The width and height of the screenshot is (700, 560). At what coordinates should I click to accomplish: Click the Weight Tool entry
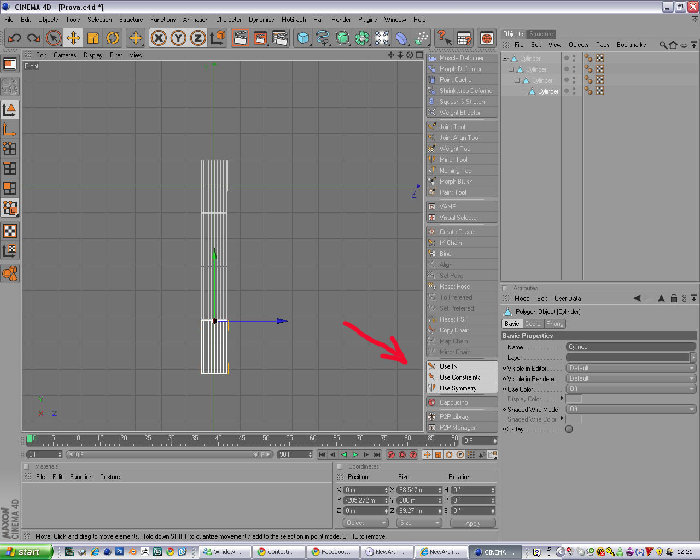point(462,148)
